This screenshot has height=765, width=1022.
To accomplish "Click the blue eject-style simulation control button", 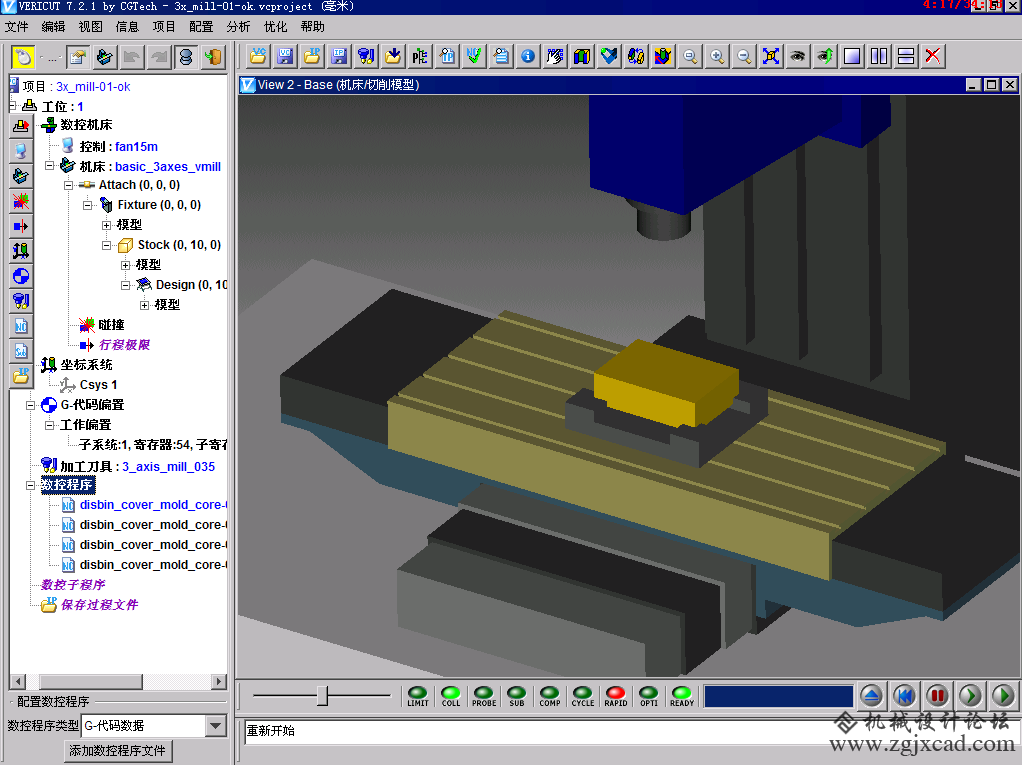I will point(871,696).
